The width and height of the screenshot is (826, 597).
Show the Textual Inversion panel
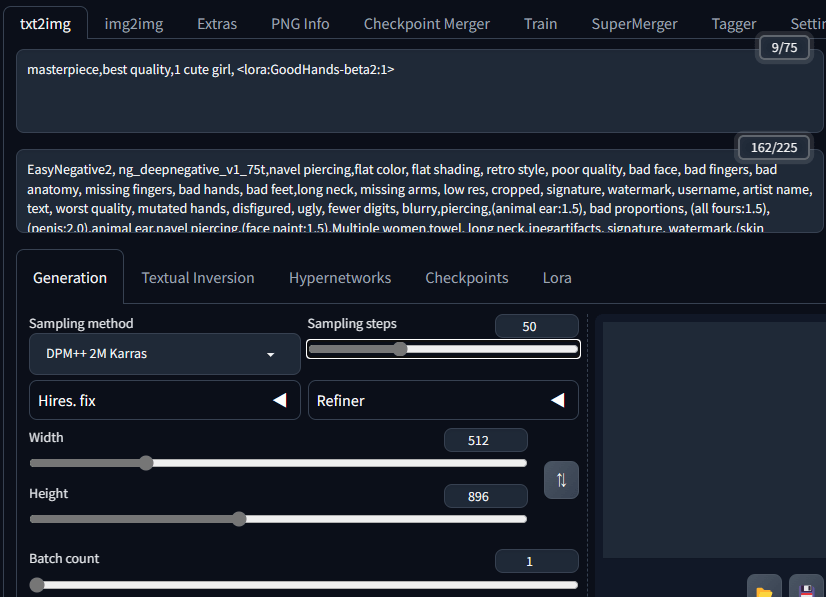click(198, 278)
